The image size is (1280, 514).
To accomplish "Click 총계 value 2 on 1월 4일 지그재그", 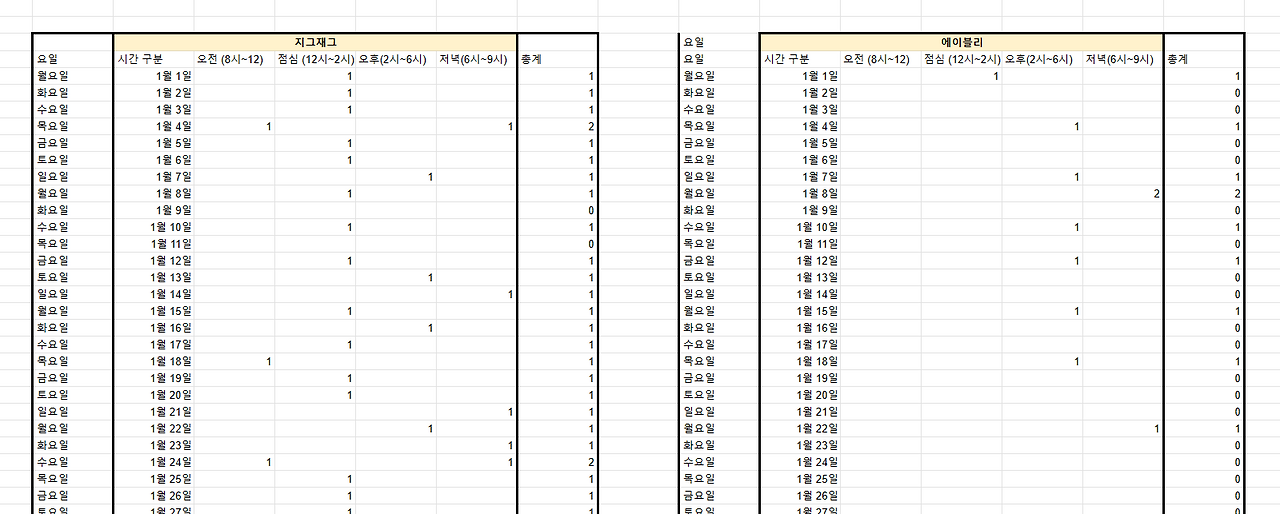I will coord(592,126).
